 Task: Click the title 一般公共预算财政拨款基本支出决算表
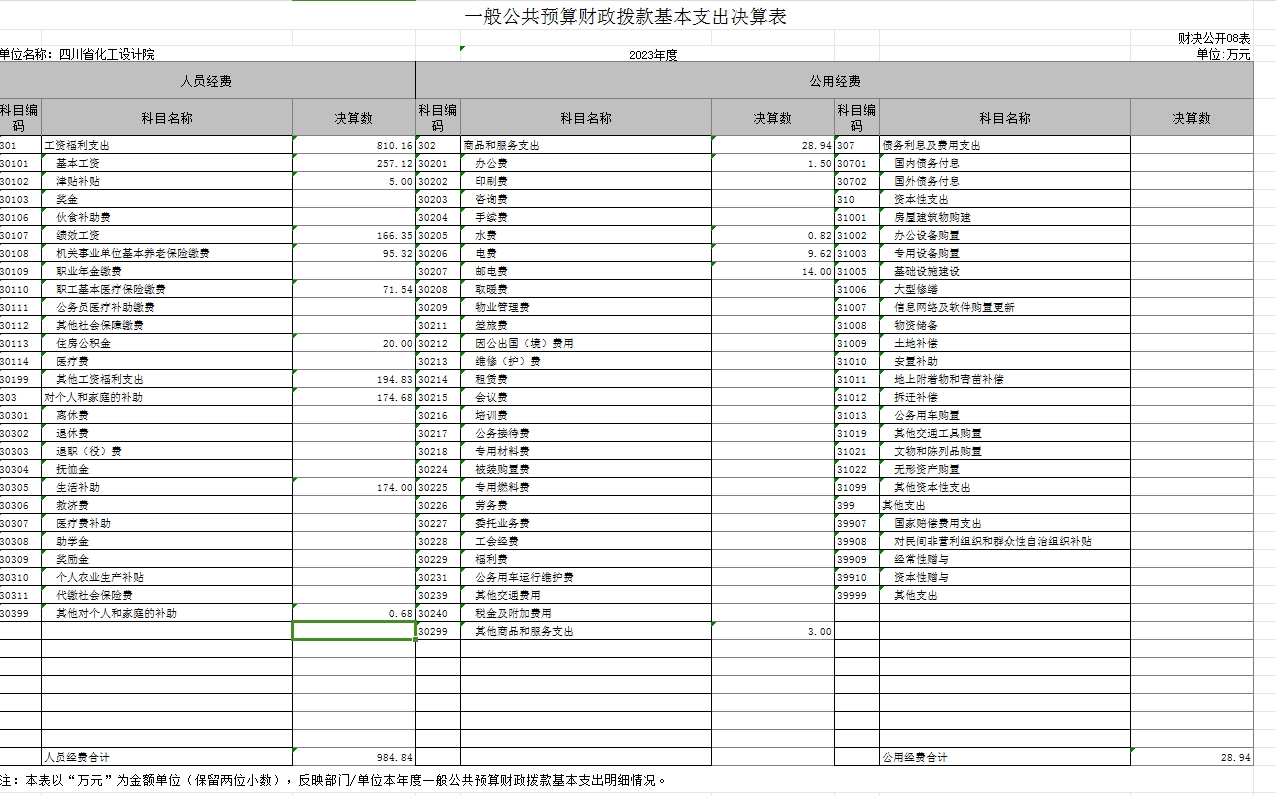[x=626, y=17]
